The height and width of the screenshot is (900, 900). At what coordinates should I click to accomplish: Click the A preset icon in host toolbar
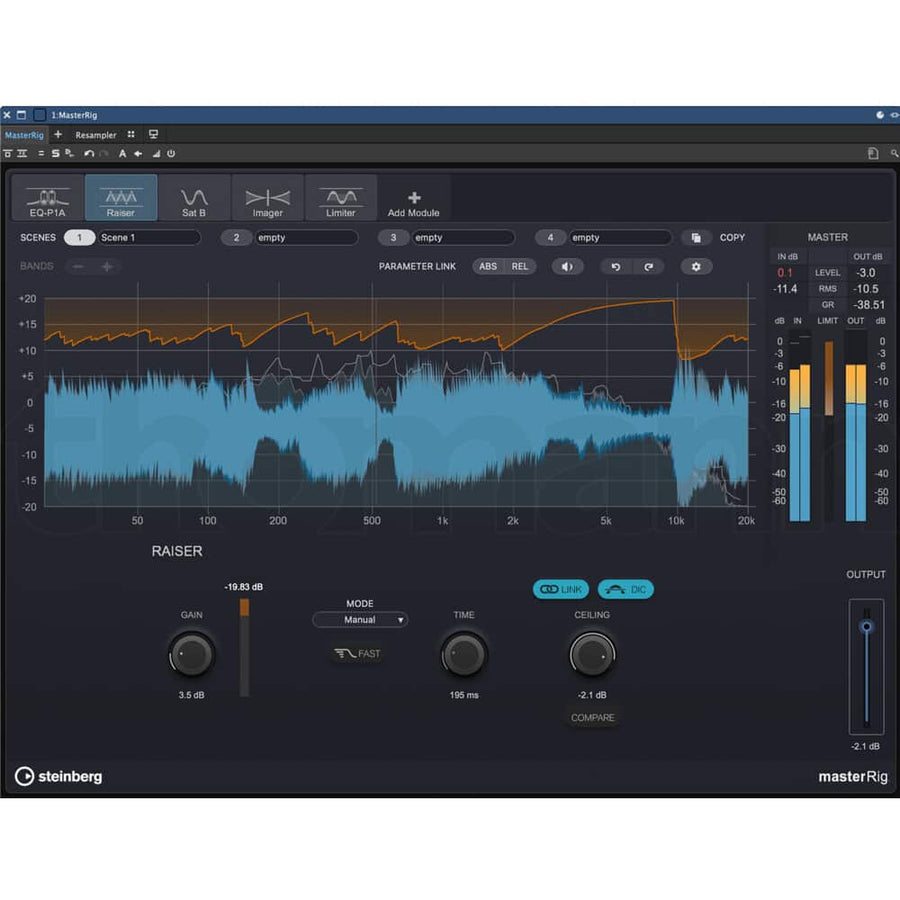122,153
